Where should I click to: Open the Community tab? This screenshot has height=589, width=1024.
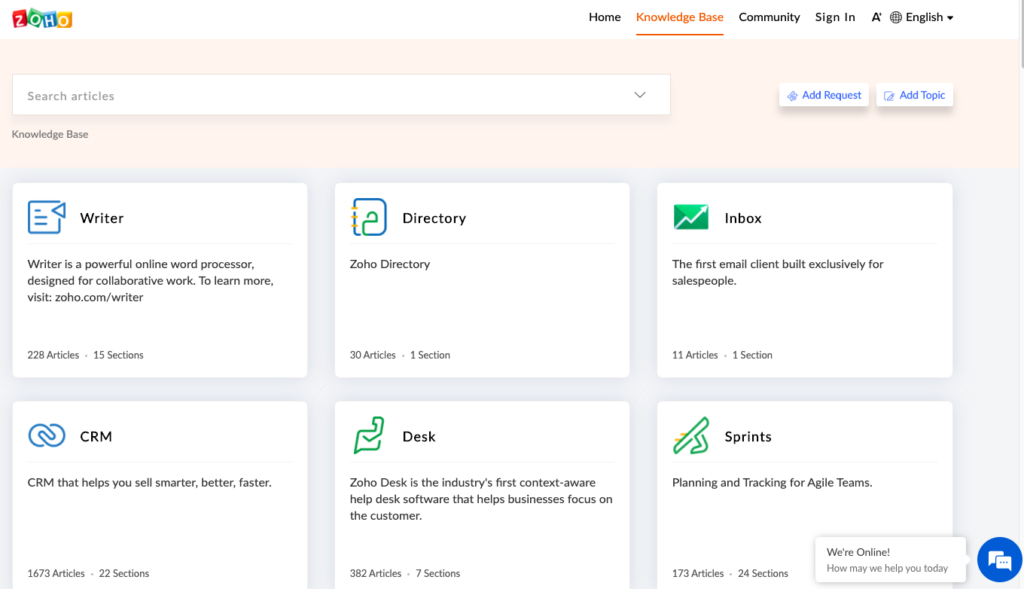(x=769, y=17)
